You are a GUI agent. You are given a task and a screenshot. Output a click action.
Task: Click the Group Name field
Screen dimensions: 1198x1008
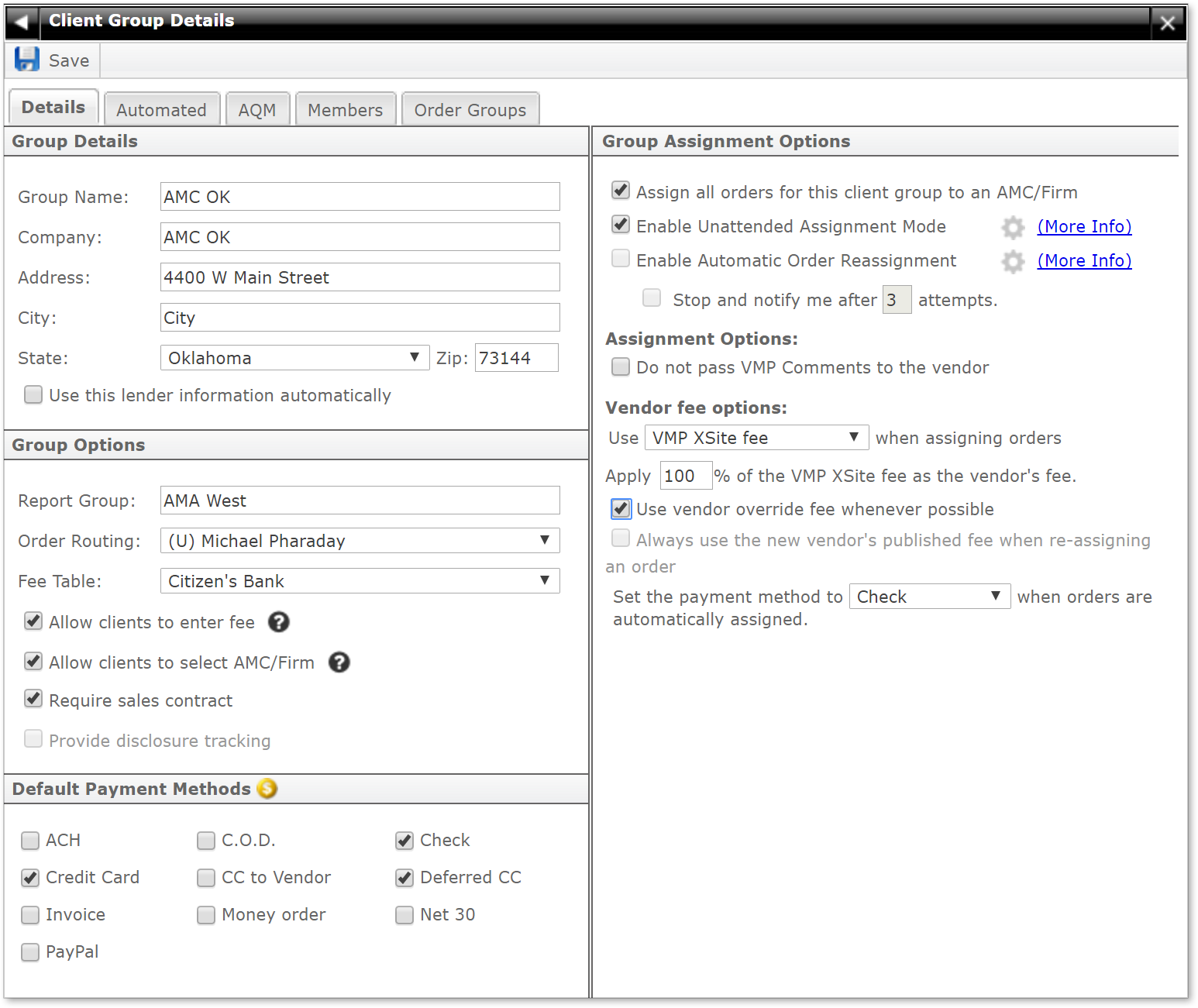point(360,197)
